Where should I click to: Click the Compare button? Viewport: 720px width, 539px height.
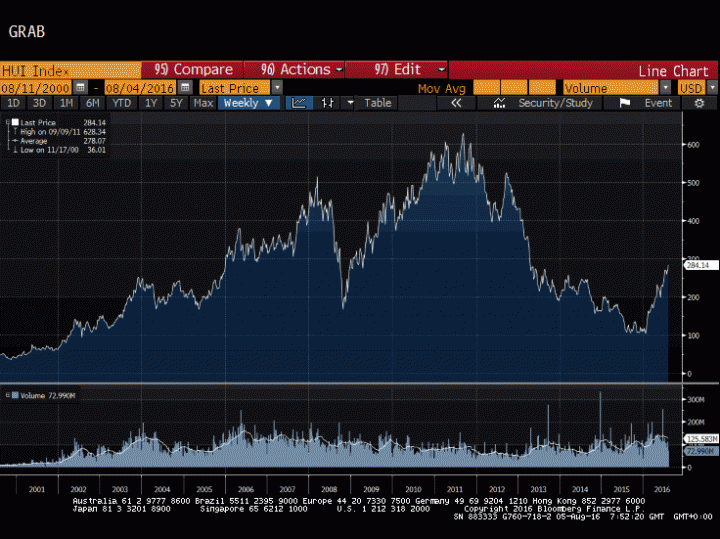(x=195, y=70)
